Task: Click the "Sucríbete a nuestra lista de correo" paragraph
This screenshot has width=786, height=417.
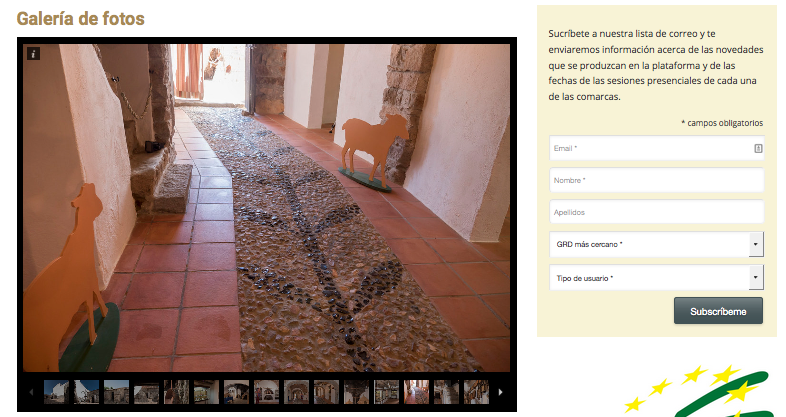Action: tap(656, 65)
